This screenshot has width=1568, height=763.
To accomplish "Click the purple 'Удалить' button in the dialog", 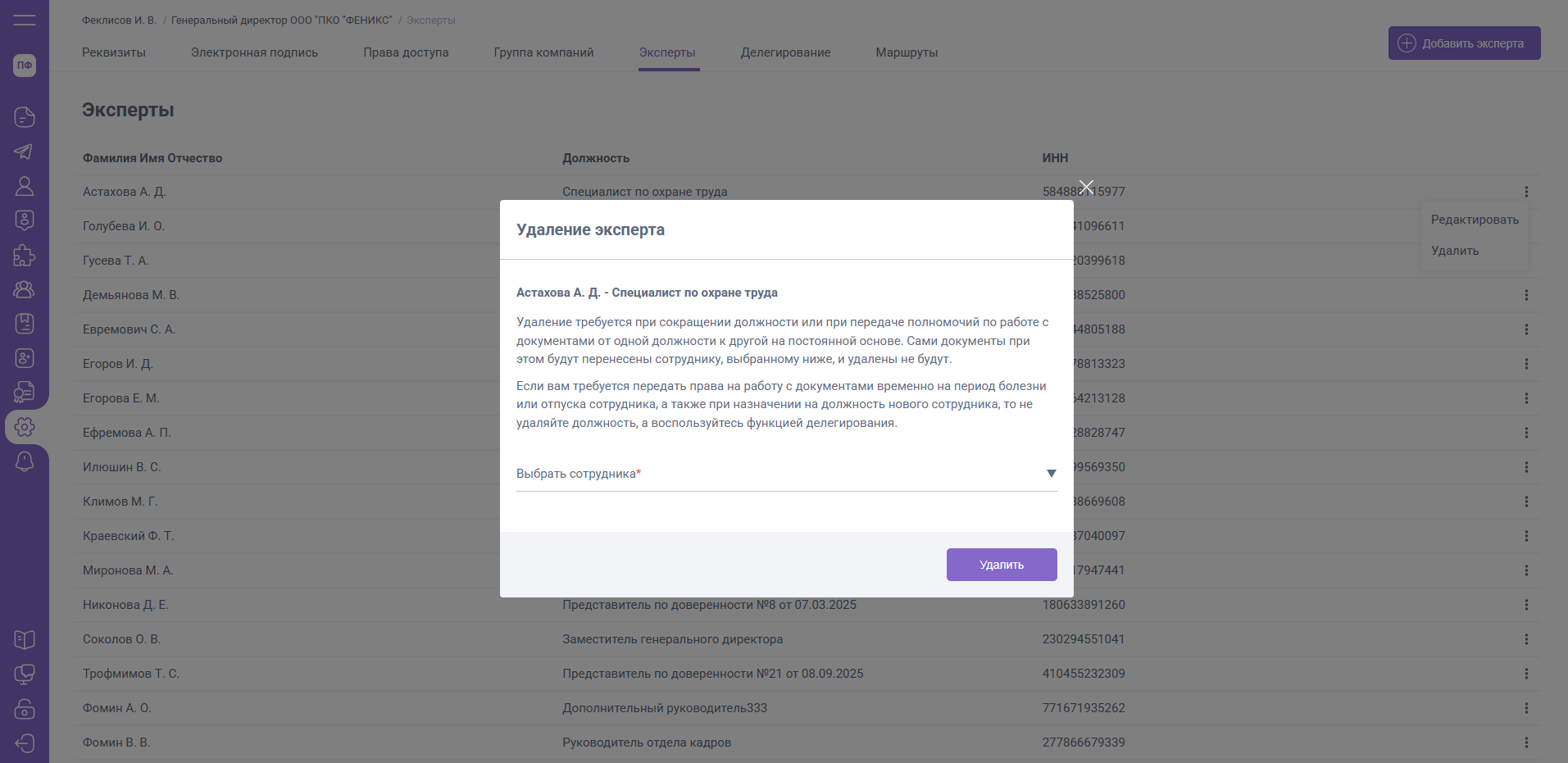I will pos(1001,565).
